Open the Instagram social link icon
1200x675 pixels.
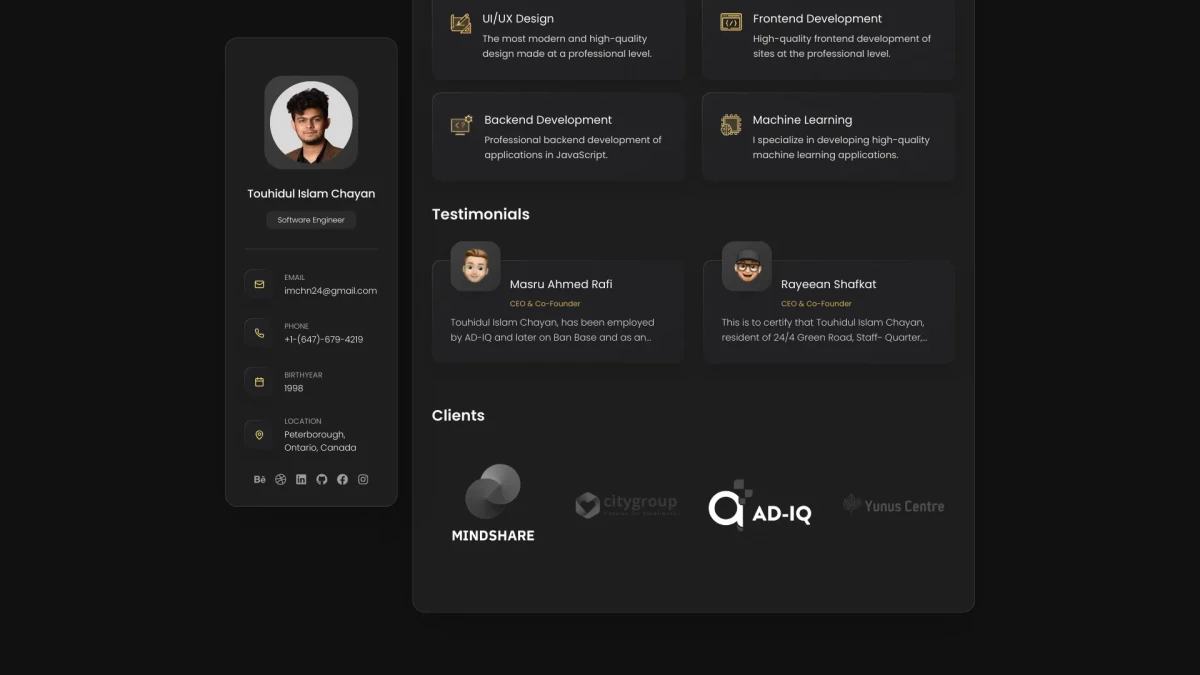(x=363, y=479)
